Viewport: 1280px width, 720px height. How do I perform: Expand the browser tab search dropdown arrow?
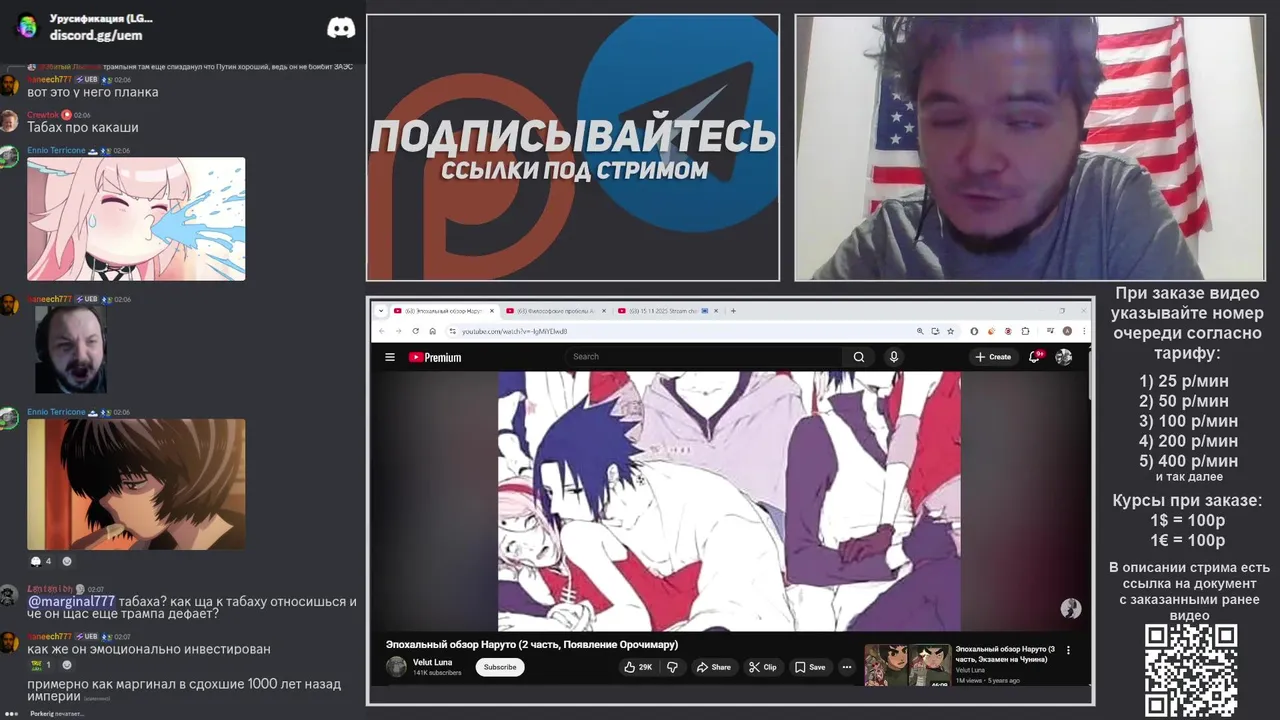(380, 311)
